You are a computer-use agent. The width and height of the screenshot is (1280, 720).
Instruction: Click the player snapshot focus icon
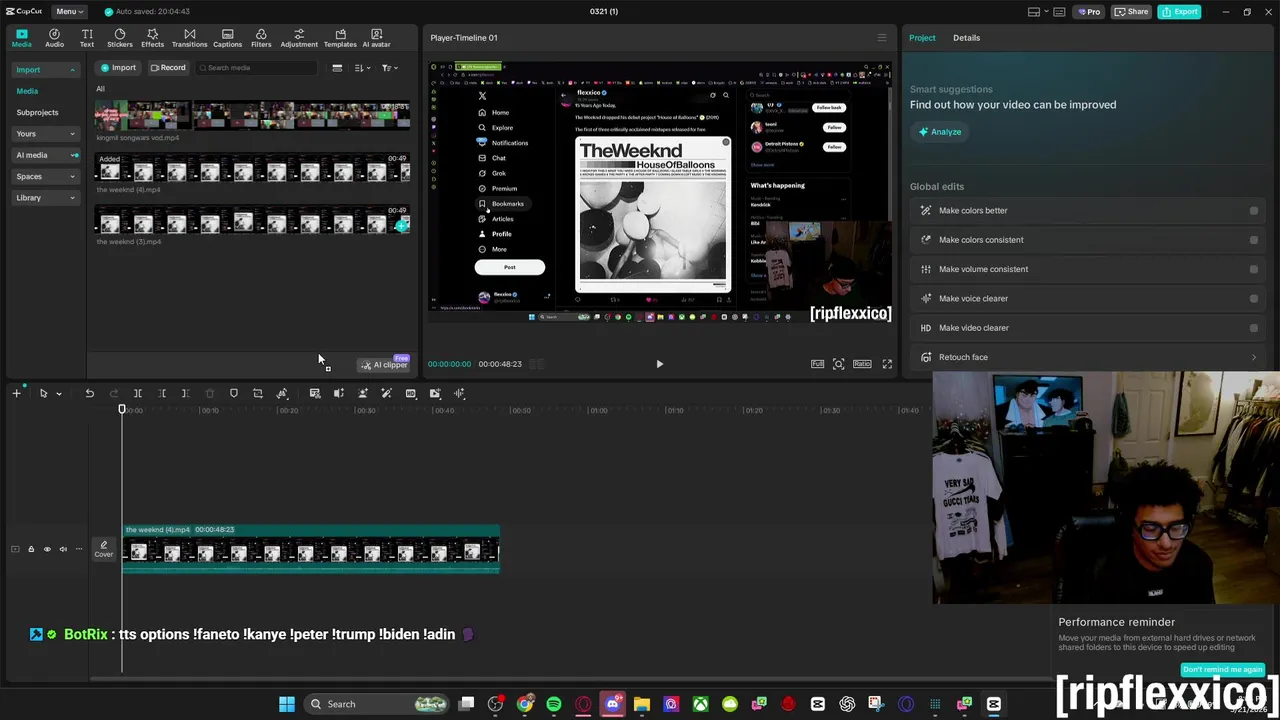tap(839, 364)
